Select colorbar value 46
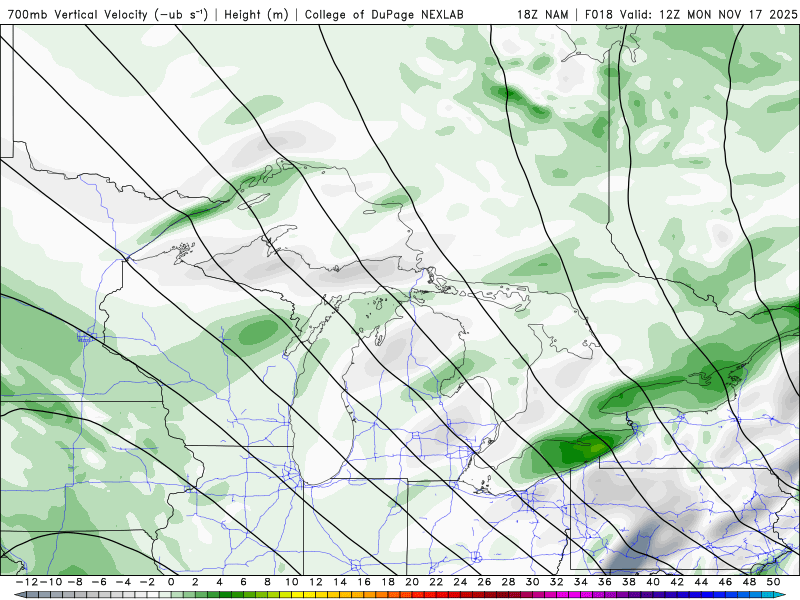 click(x=725, y=582)
